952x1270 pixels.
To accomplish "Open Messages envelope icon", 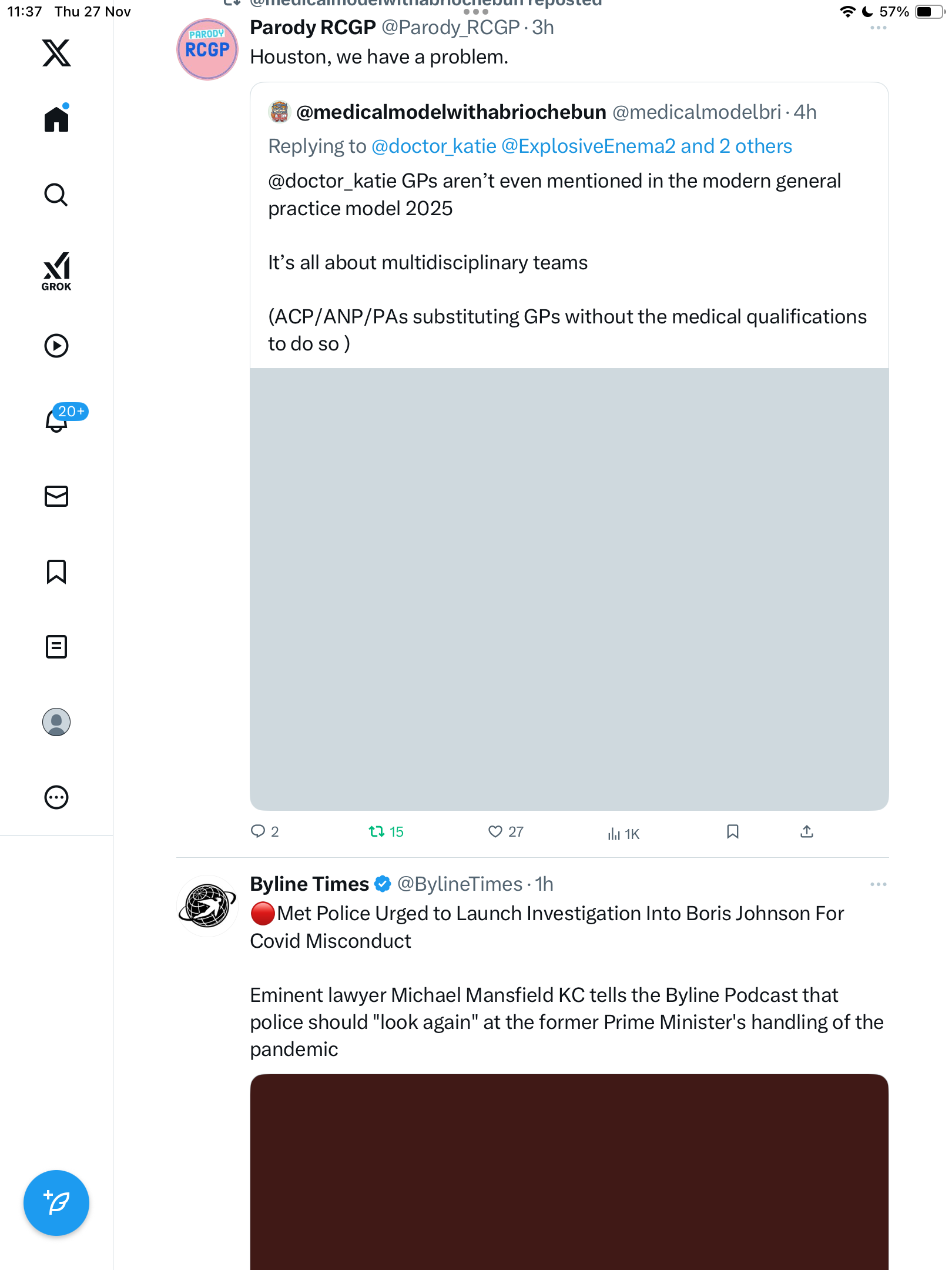I will coord(56,496).
